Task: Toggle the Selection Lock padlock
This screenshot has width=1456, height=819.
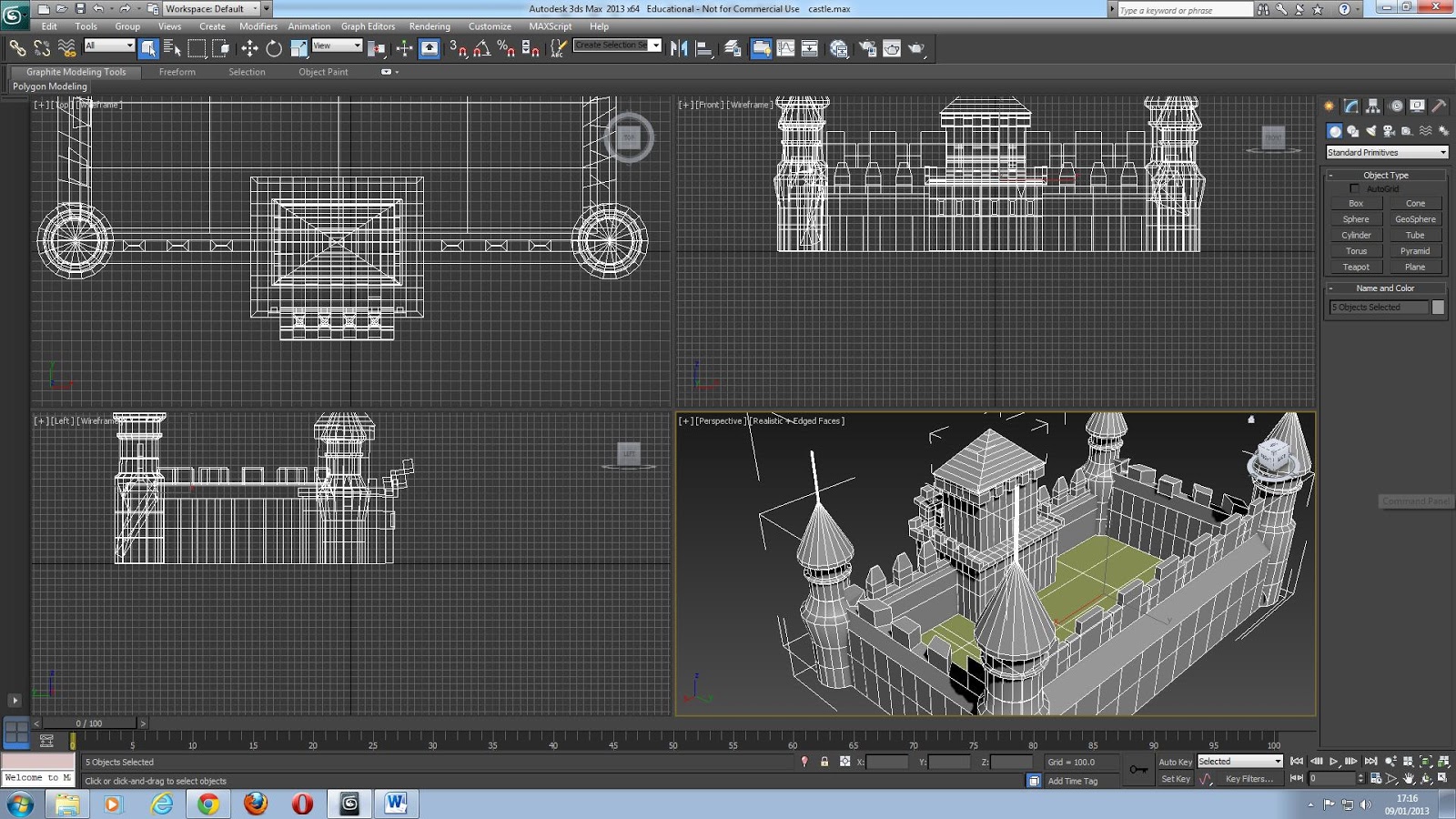Action: tap(824, 762)
